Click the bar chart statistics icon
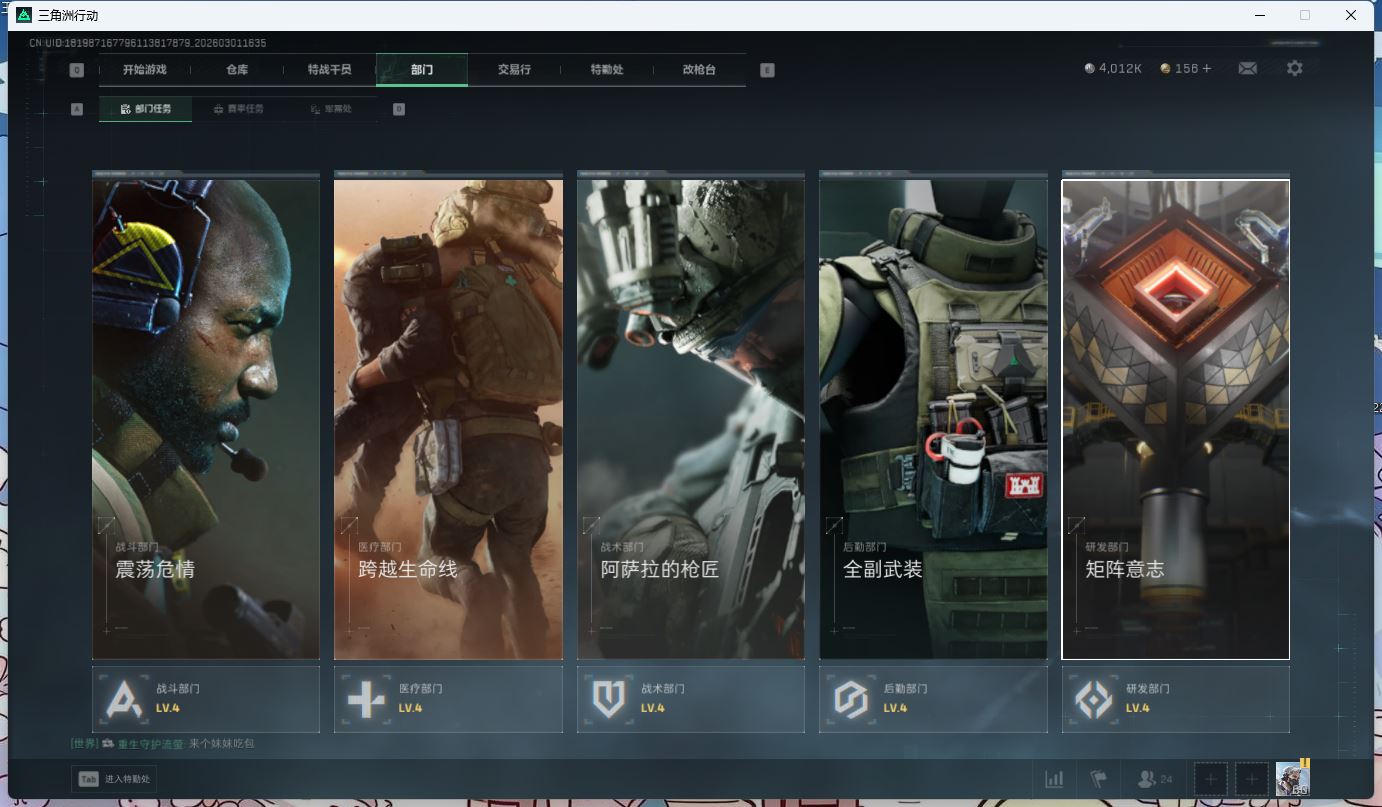Viewport: 1382px width, 807px height. [1054, 779]
